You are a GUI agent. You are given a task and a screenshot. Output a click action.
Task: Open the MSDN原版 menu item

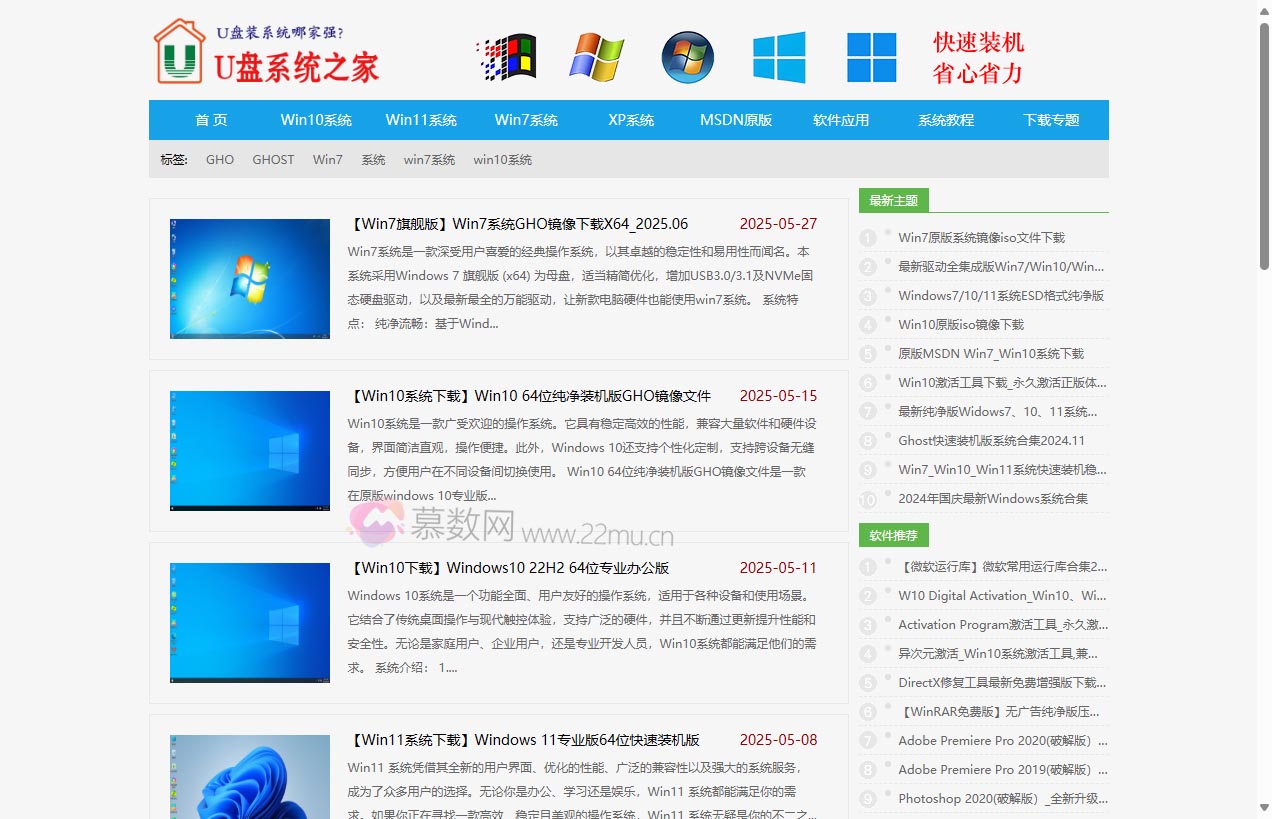736,119
